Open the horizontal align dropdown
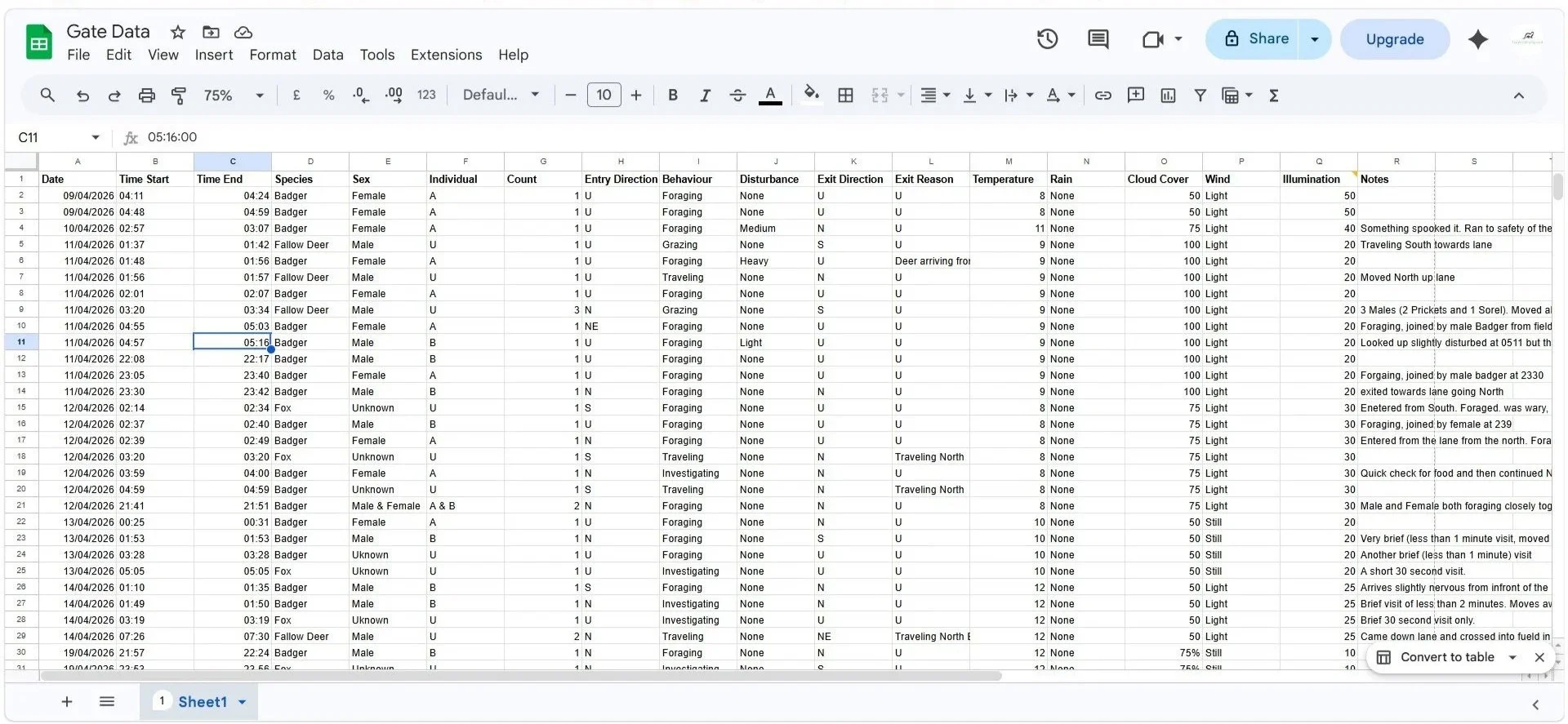This screenshot has height=724, width=1568. pyautogui.click(x=935, y=95)
